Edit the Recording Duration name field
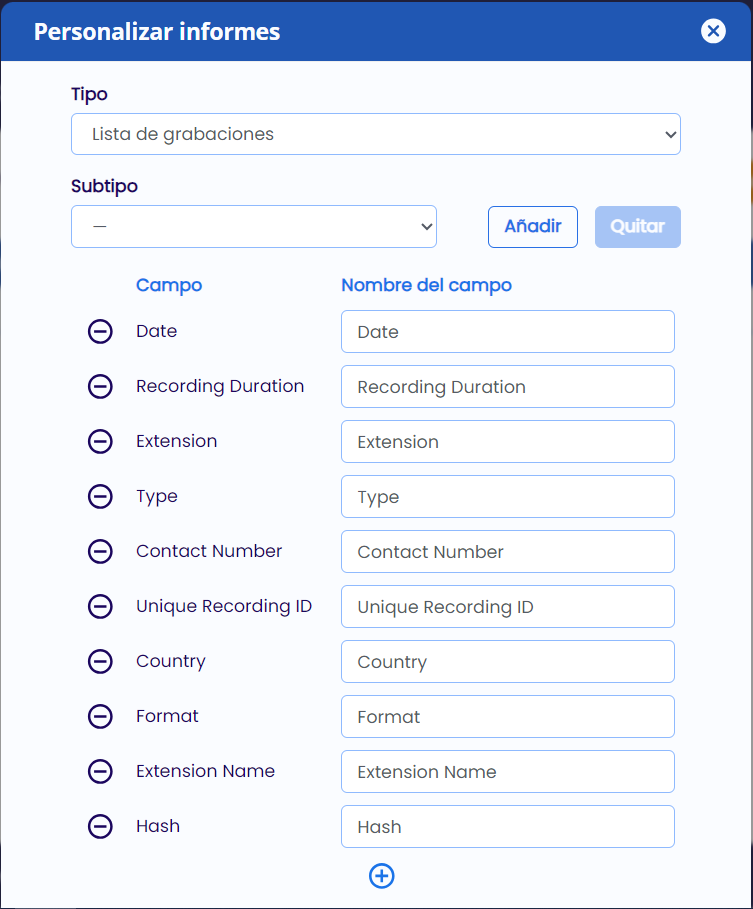Image resolution: width=753 pixels, height=909 pixels. [x=508, y=387]
